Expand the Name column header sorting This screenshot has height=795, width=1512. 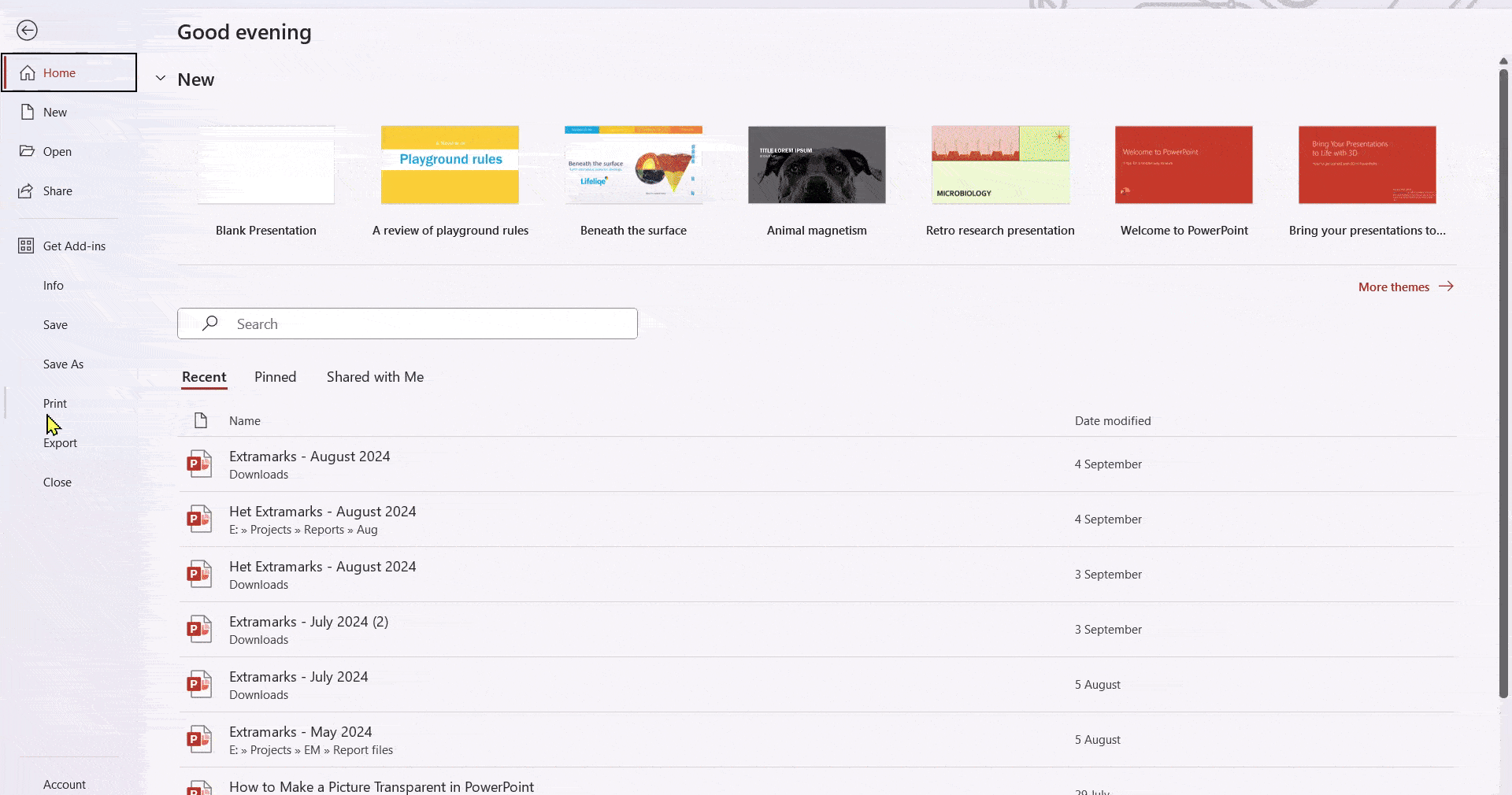(245, 420)
